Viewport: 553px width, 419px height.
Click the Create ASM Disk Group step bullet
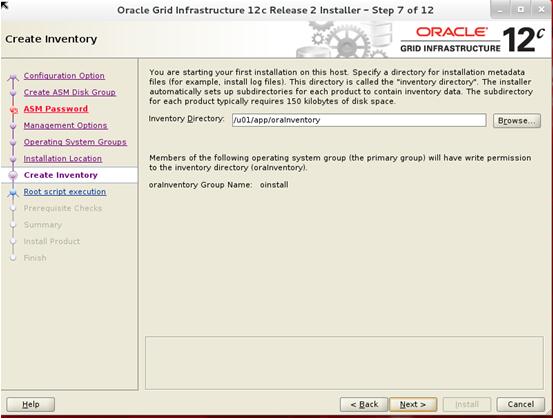[x=13, y=93]
